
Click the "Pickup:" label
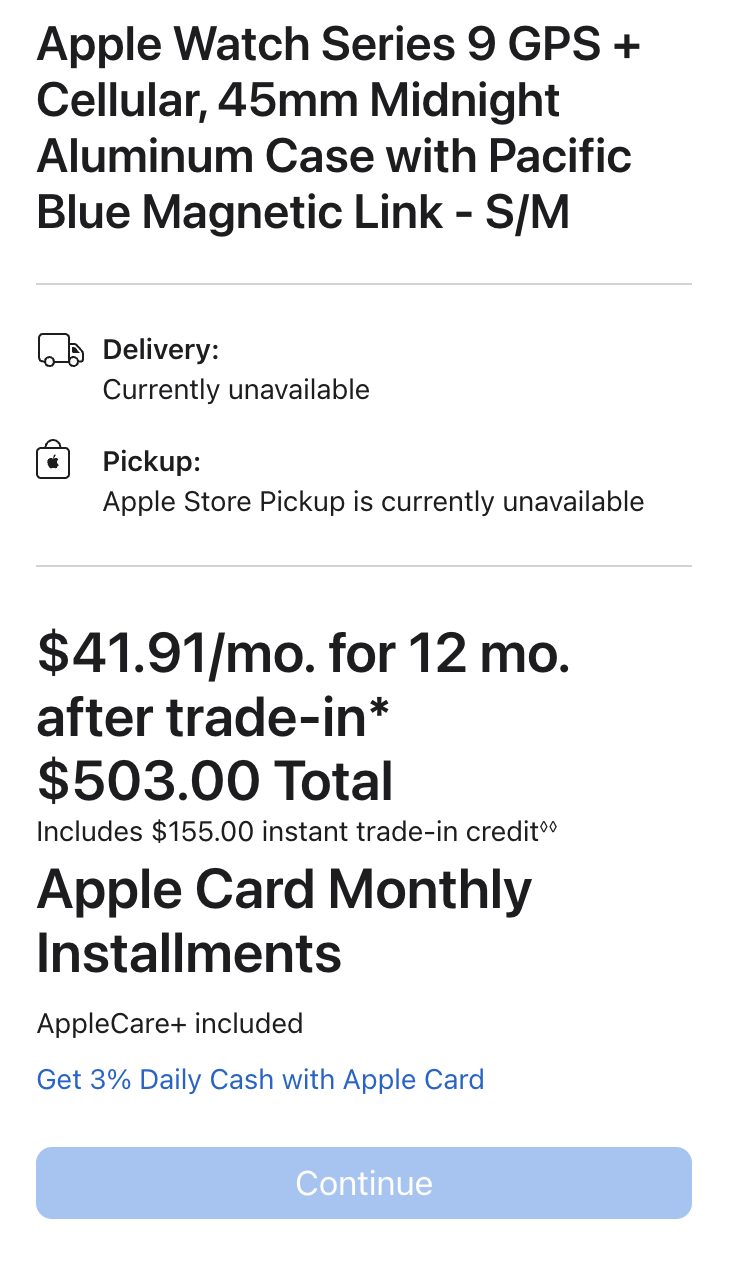click(x=152, y=462)
